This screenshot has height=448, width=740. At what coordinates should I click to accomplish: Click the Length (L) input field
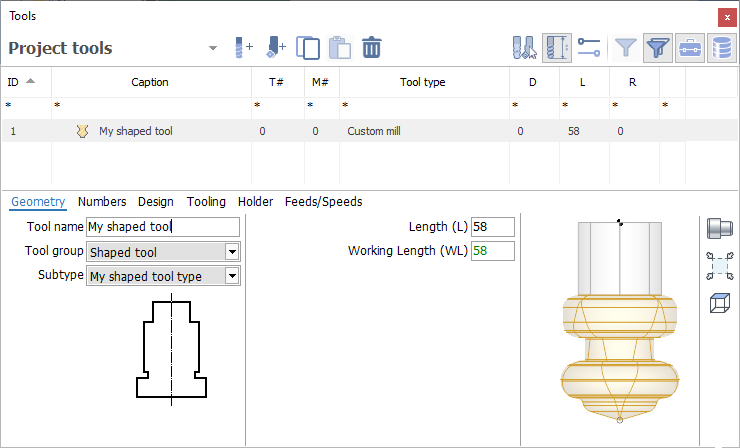click(x=494, y=227)
